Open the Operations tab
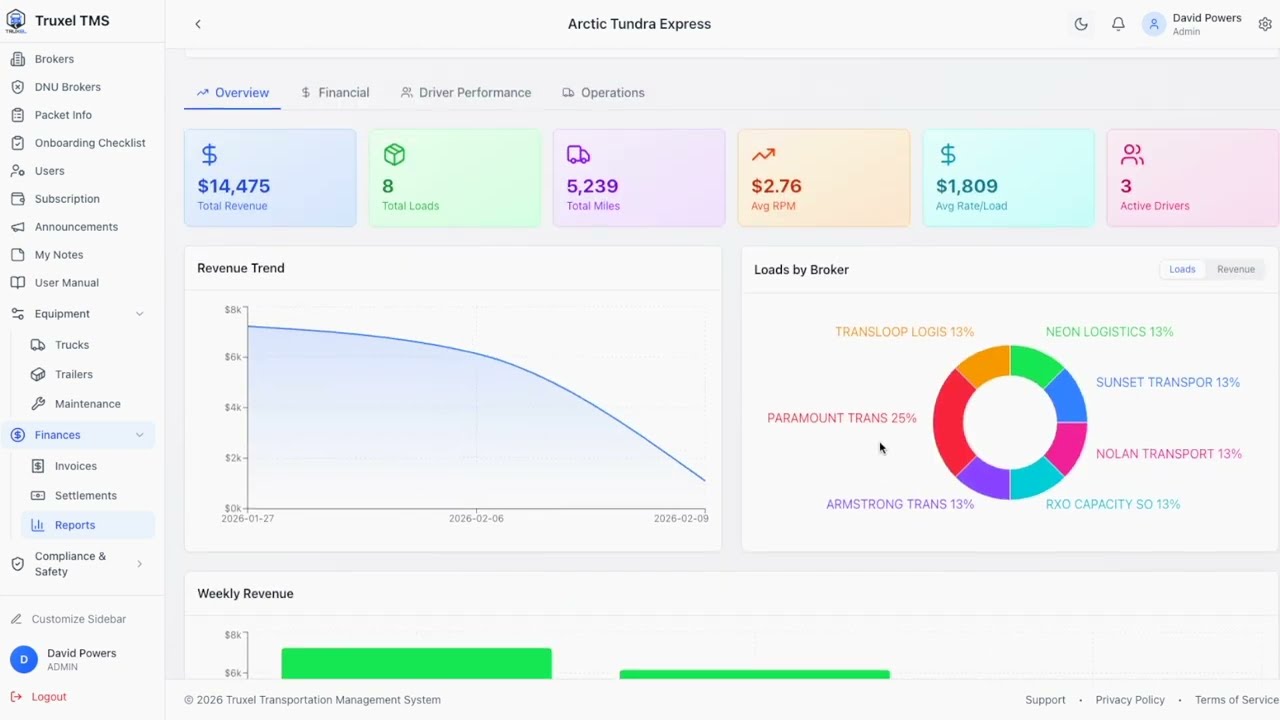 [x=603, y=93]
